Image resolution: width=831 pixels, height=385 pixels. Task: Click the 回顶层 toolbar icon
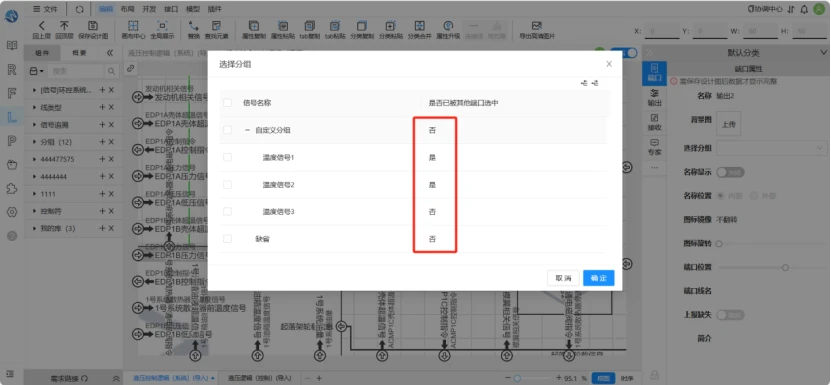click(64, 26)
